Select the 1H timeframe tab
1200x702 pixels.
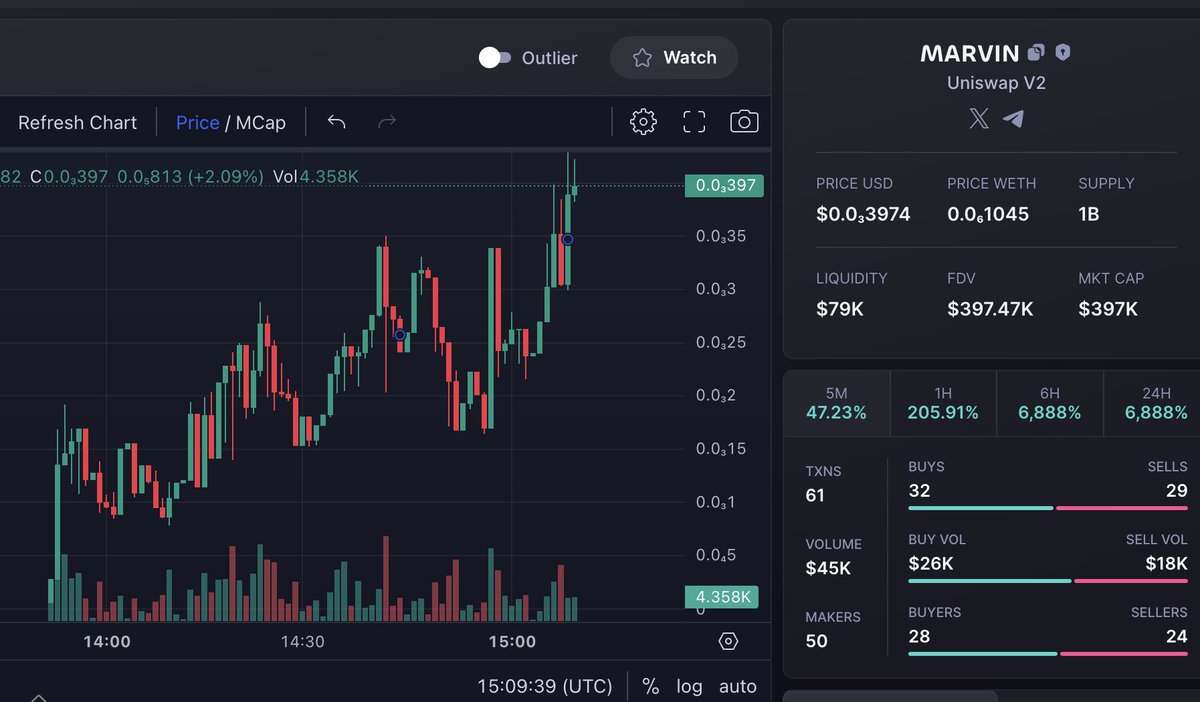tap(943, 403)
